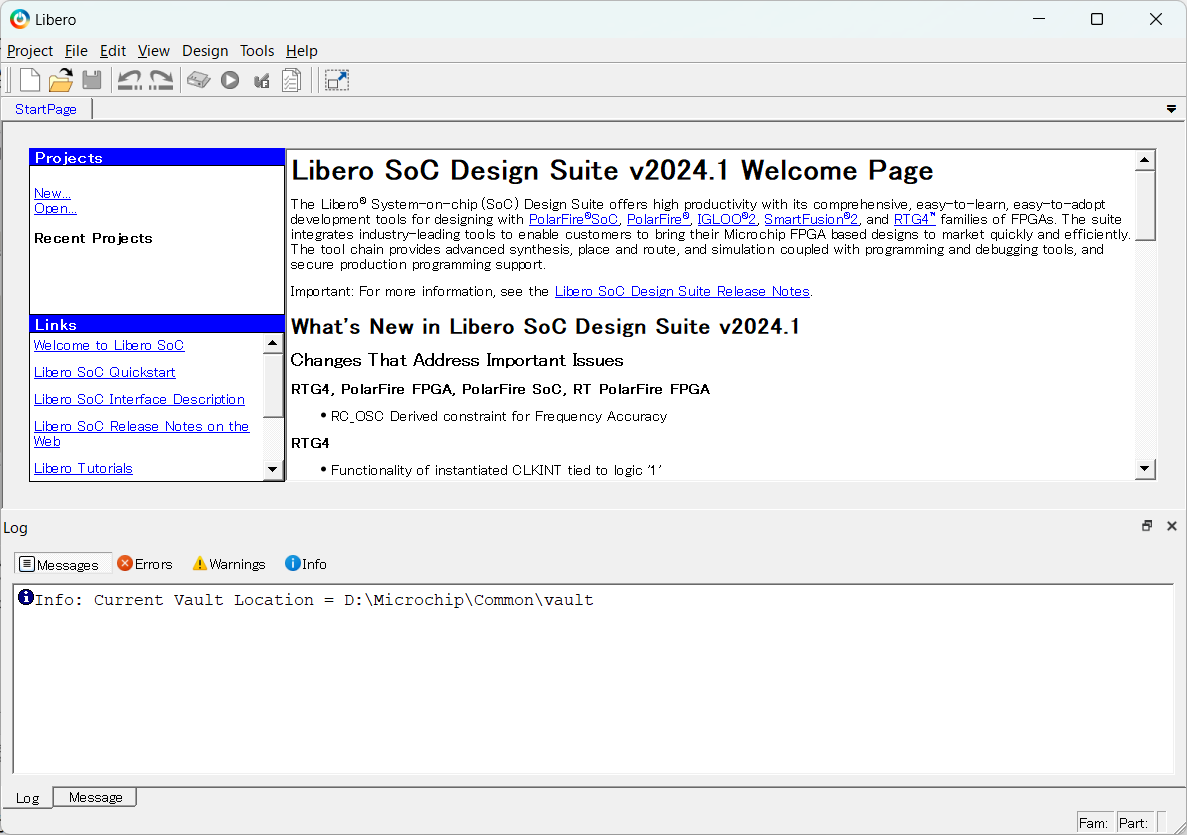The width and height of the screenshot is (1187, 835).
Task: Undock the Log panel with its float icon
Action: point(1146,524)
